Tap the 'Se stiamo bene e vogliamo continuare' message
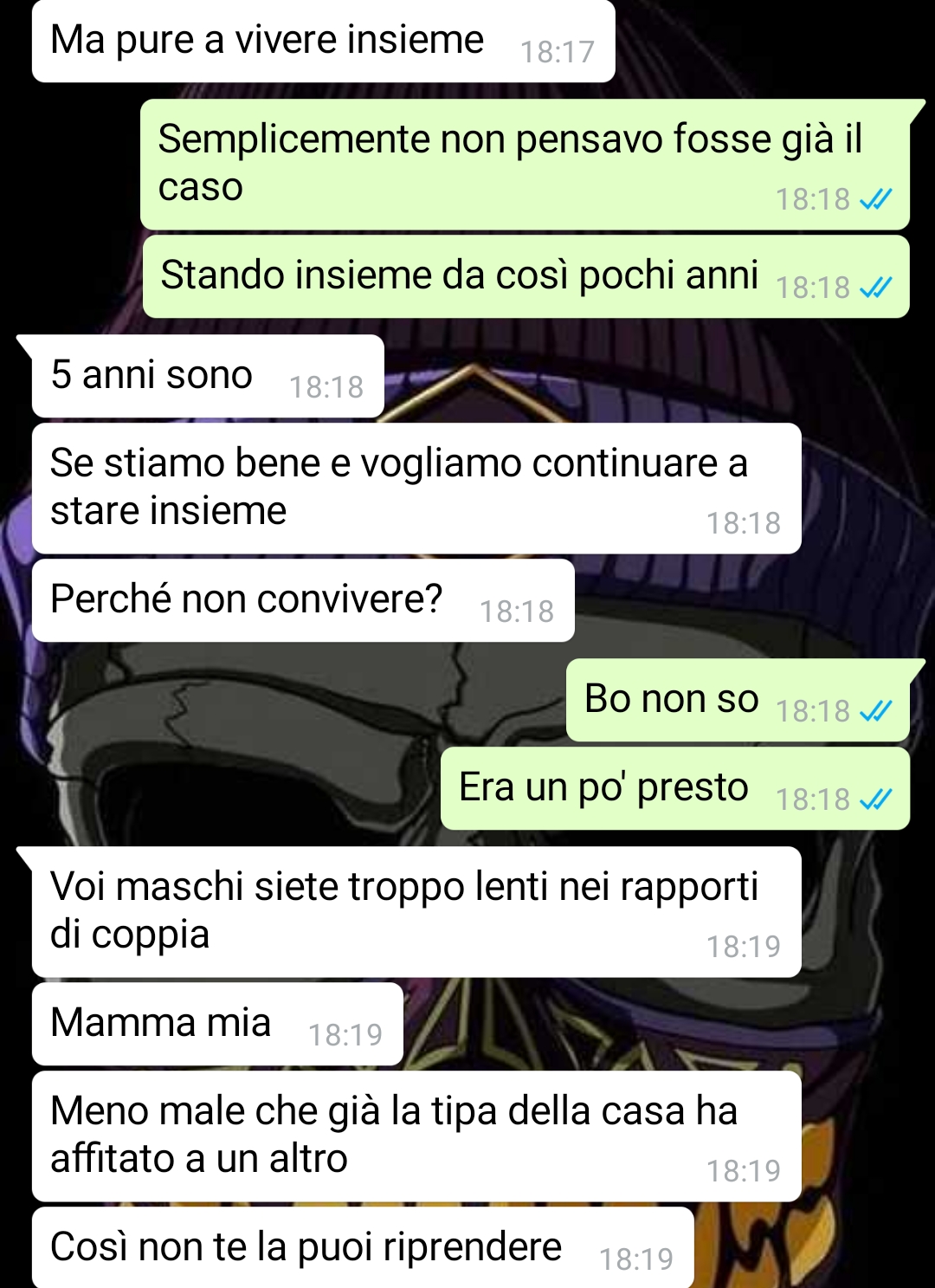The image size is (935, 1288). pyautogui.click(x=416, y=489)
